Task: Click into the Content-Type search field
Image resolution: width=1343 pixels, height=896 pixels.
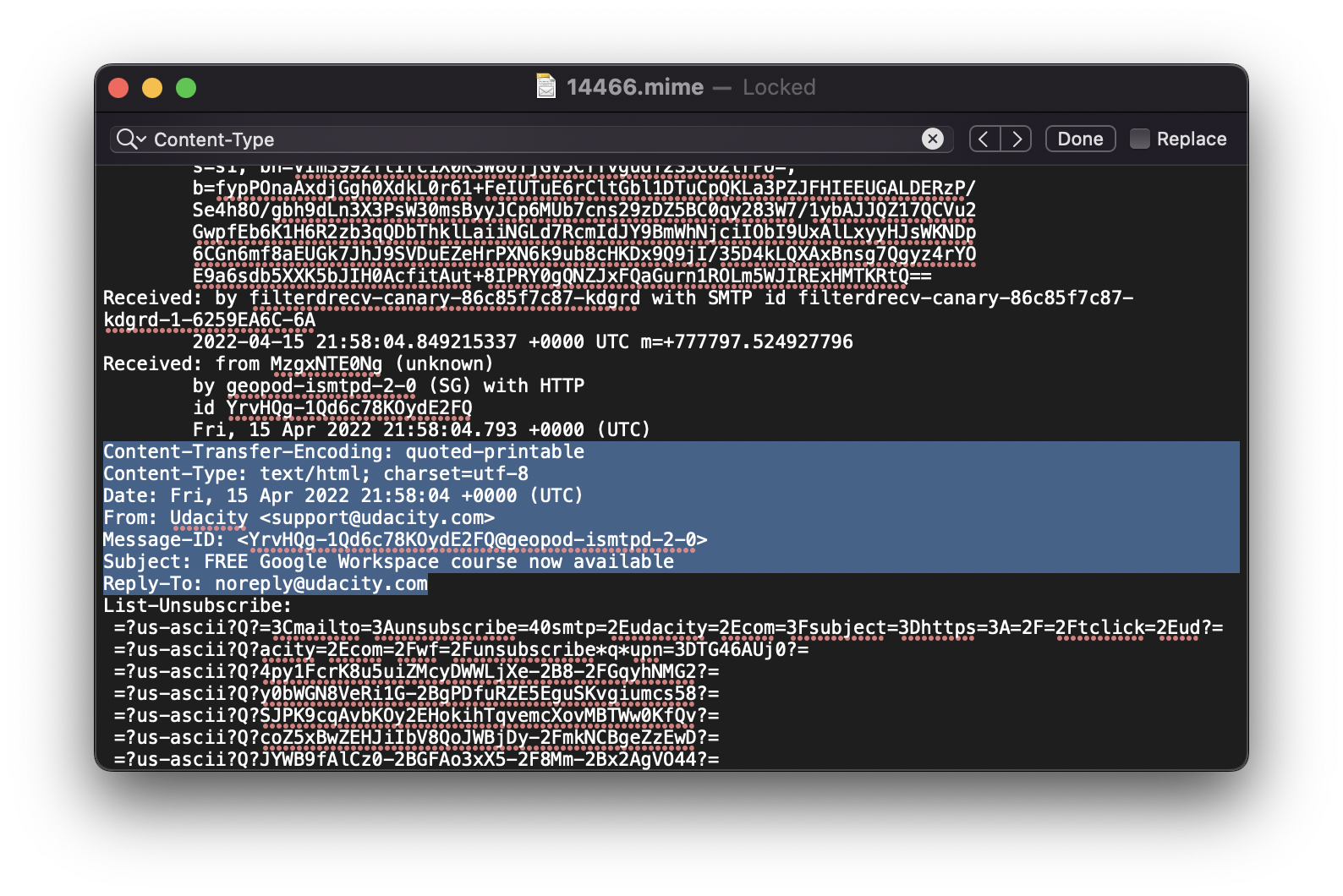Action: 533,139
